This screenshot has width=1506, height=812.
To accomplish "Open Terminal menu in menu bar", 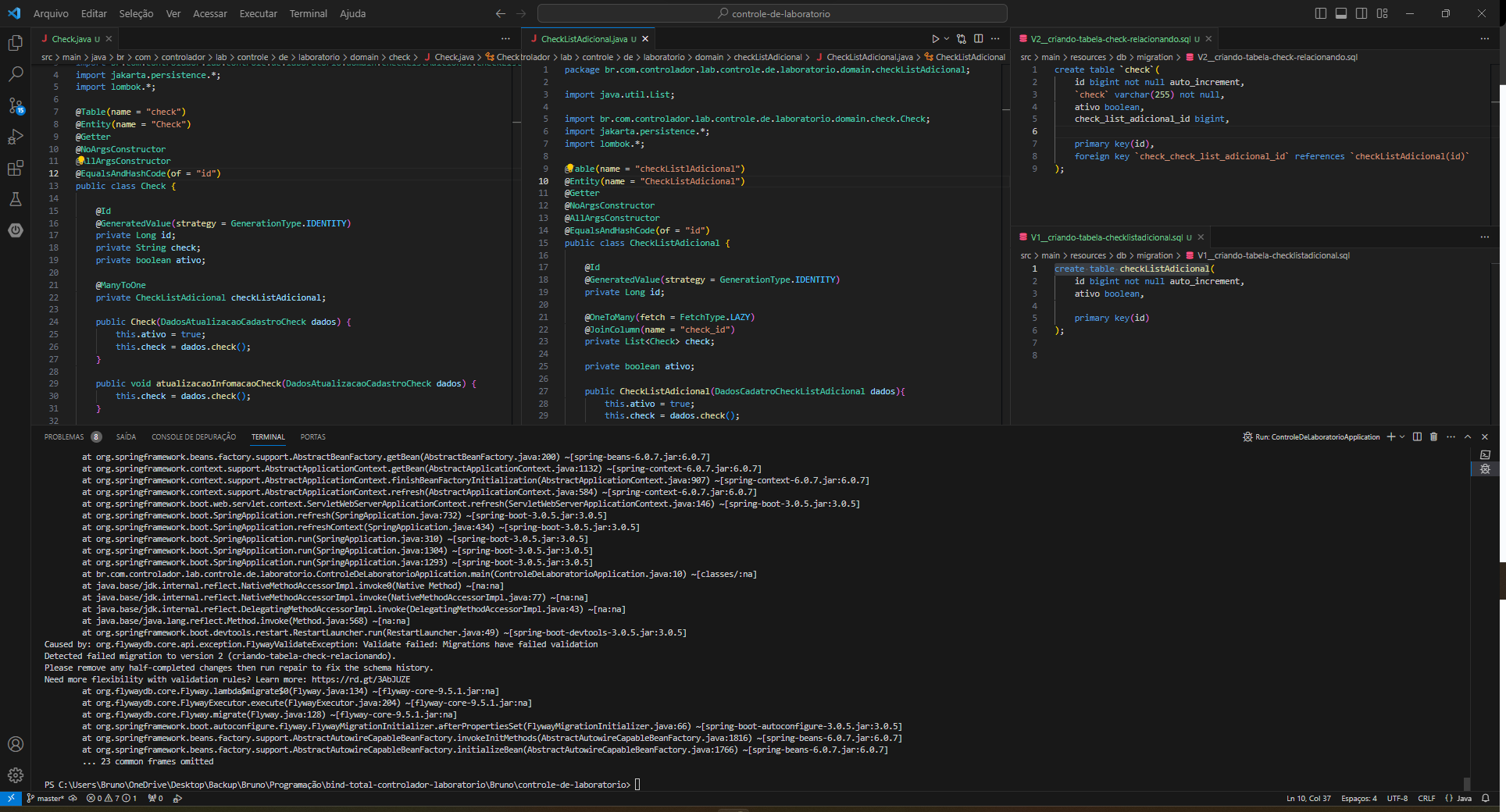I will point(309,13).
